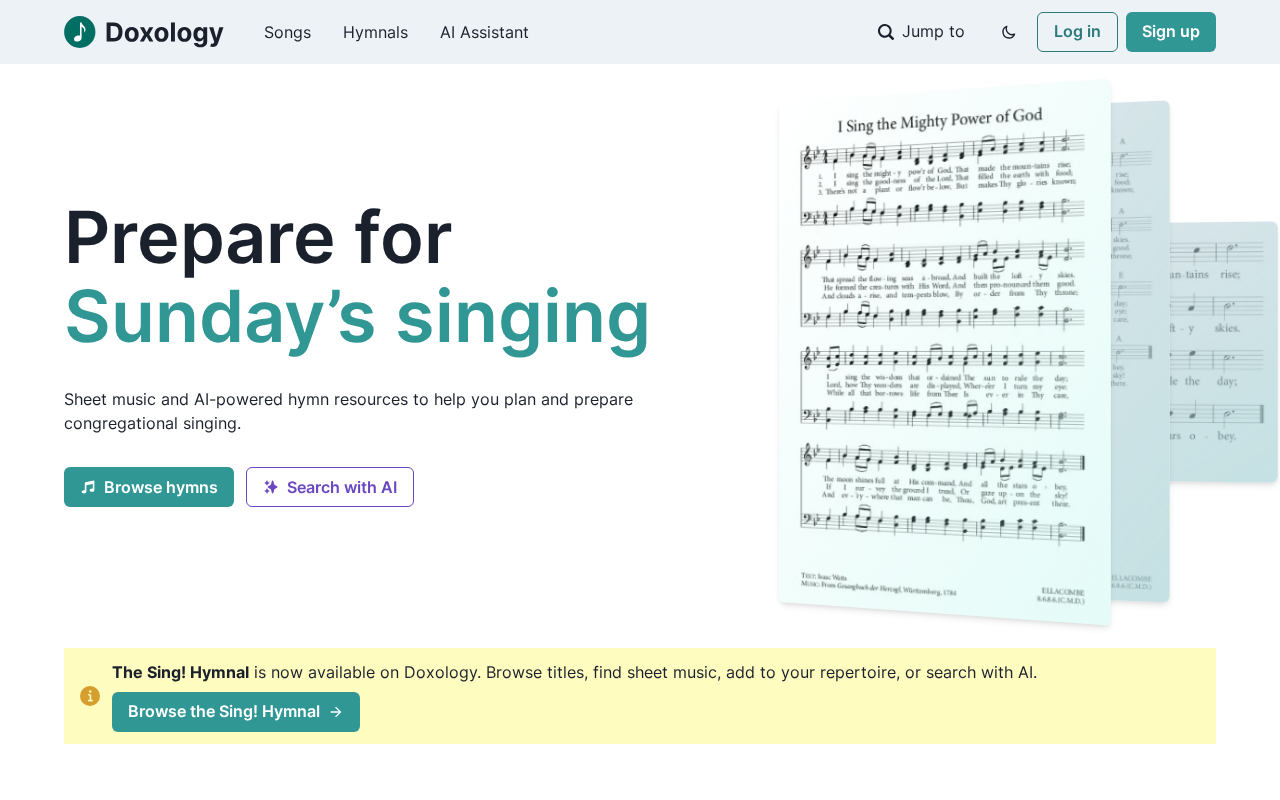This screenshot has height=800, width=1280.
Task: Open the Jump to search label
Action: [x=933, y=32]
